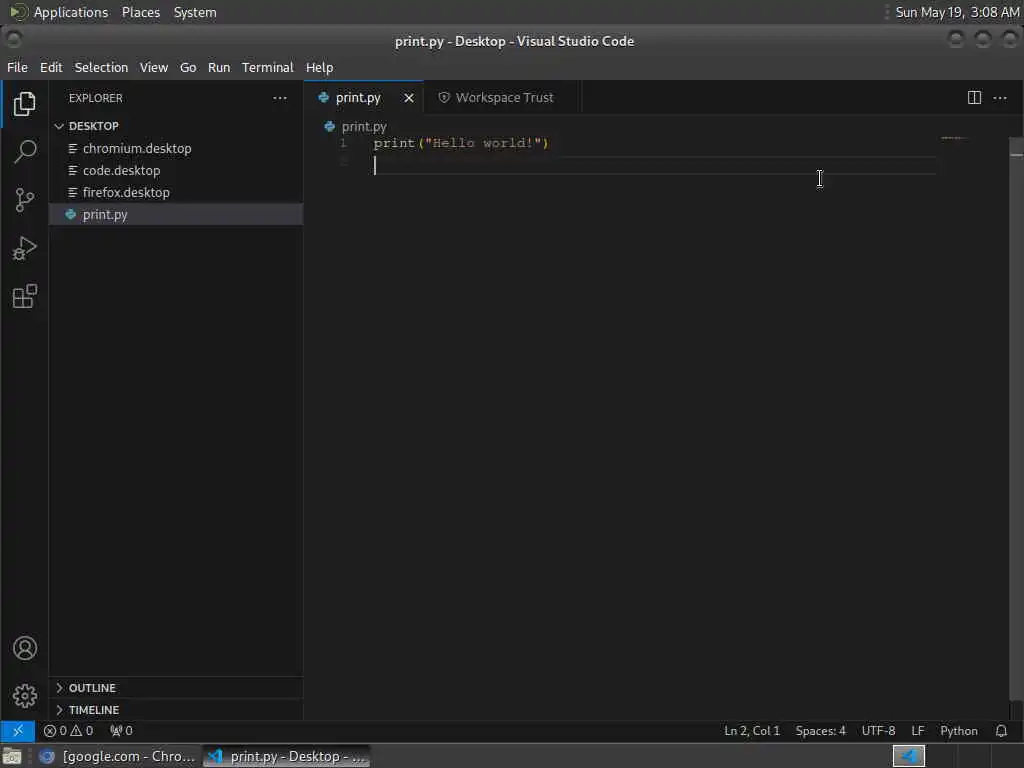
Task: Click the Python language mode status
Action: [x=958, y=731]
